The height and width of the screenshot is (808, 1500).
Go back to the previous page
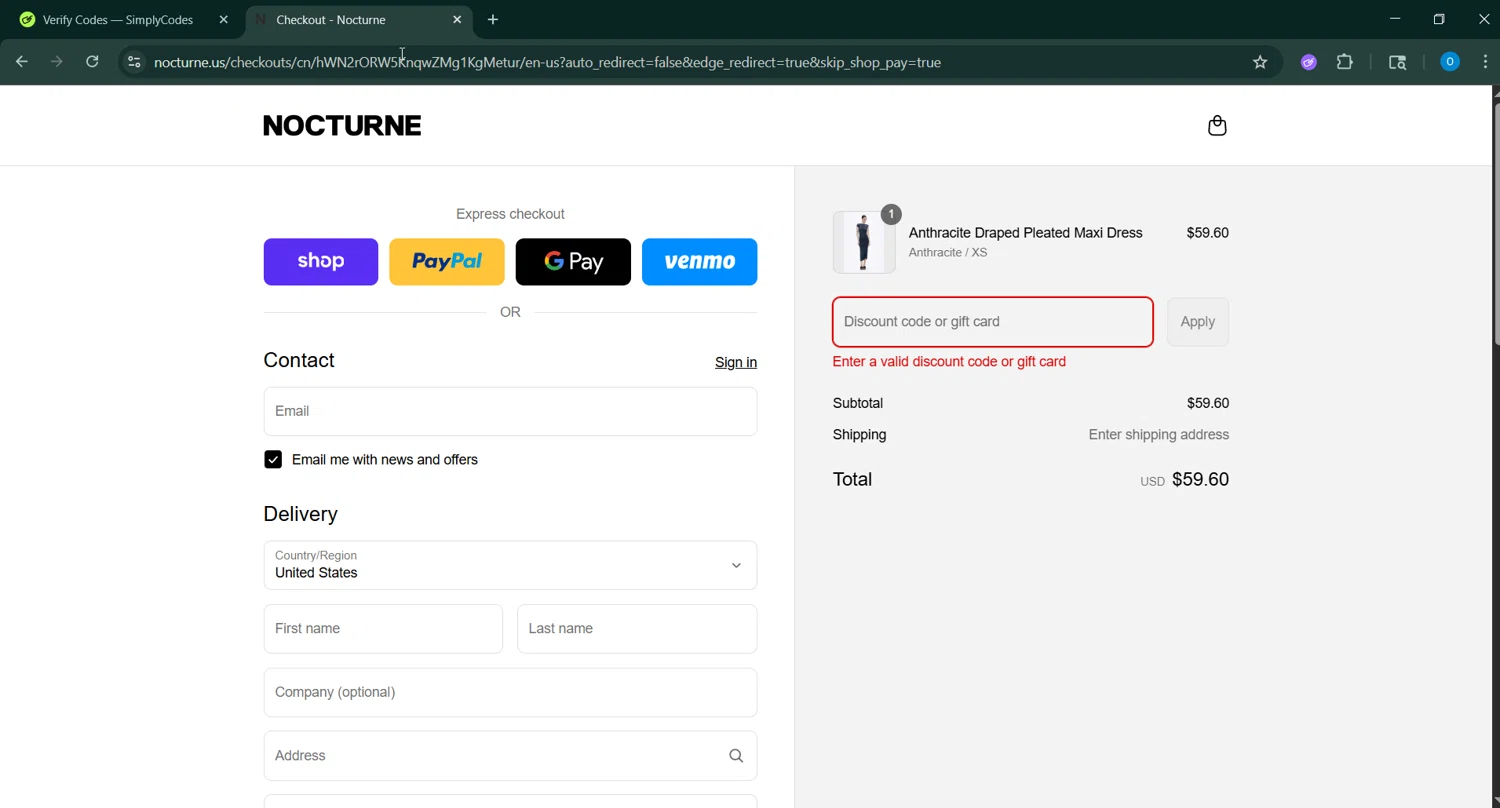click(22, 62)
